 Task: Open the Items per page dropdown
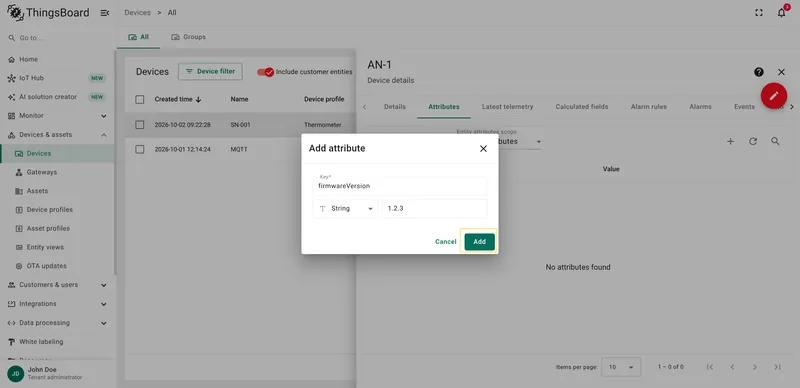[x=621, y=367]
